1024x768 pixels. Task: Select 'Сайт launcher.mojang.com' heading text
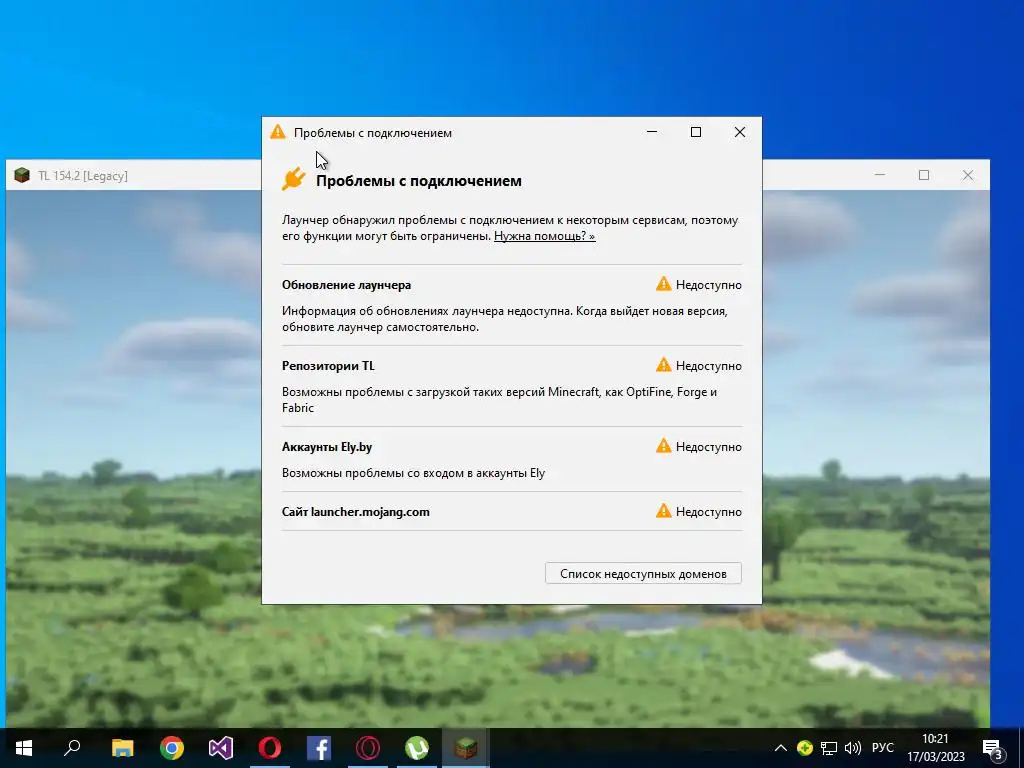pyautogui.click(x=355, y=511)
